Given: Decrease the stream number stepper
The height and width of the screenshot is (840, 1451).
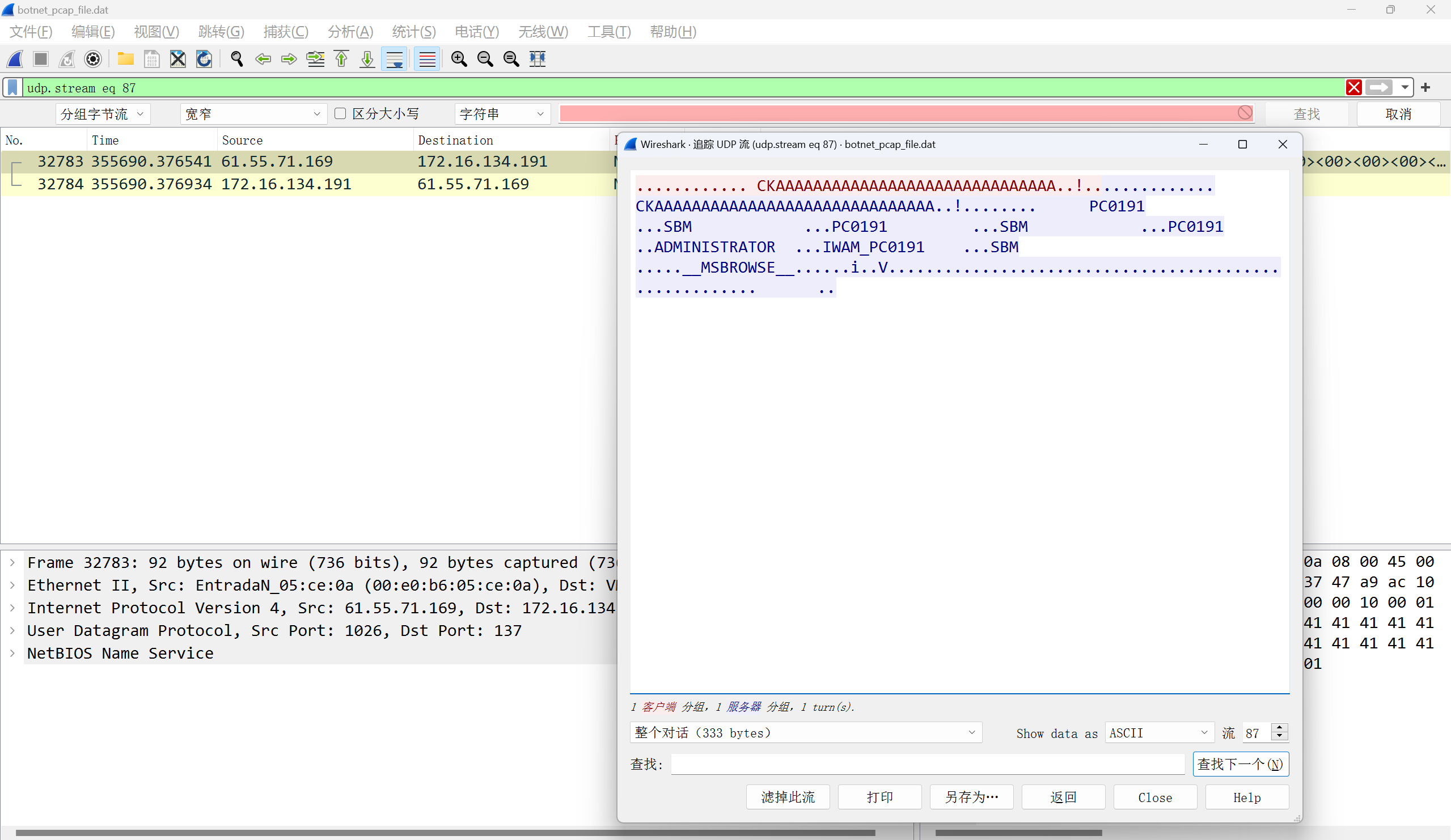Looking at the screenshot, I should pos(1279,737).
